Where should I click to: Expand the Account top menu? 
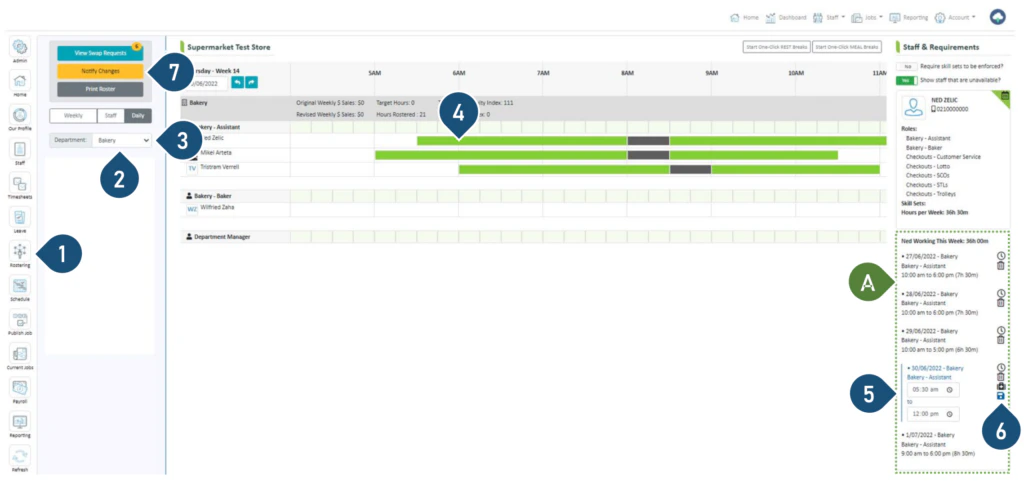tap(955, 18)
